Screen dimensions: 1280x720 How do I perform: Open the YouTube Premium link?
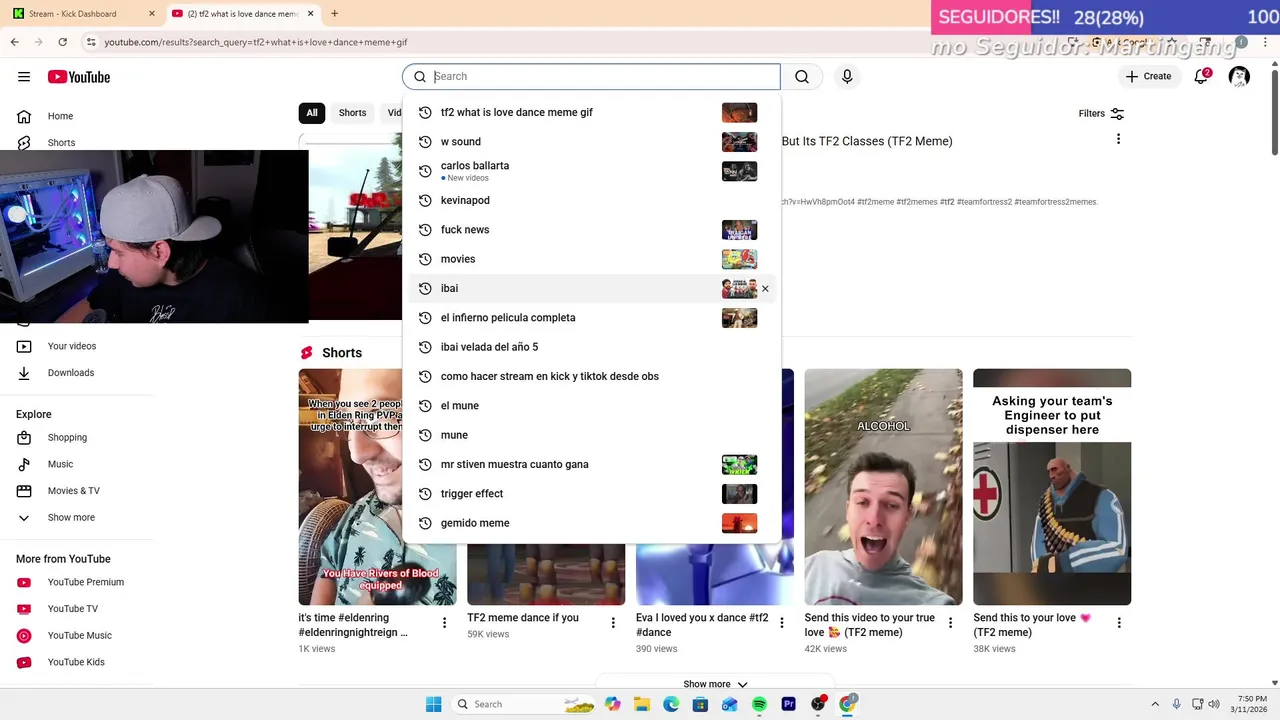point(85,582)
